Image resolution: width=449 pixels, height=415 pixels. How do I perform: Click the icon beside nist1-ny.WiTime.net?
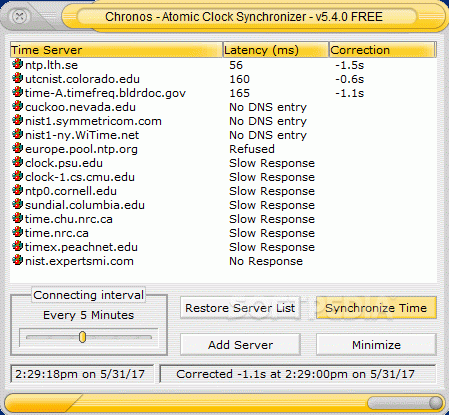17,134
